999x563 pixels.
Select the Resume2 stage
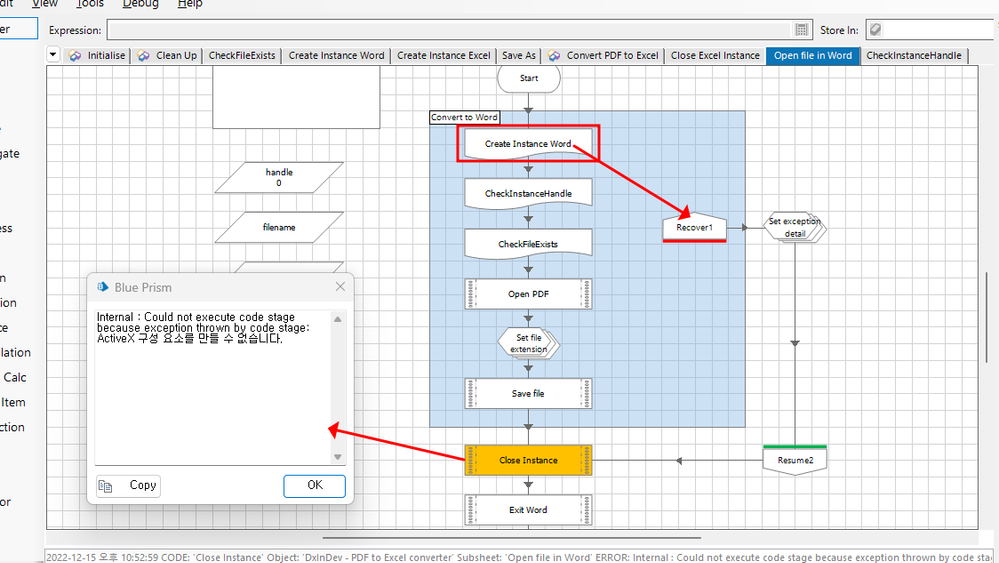point(795,461)
